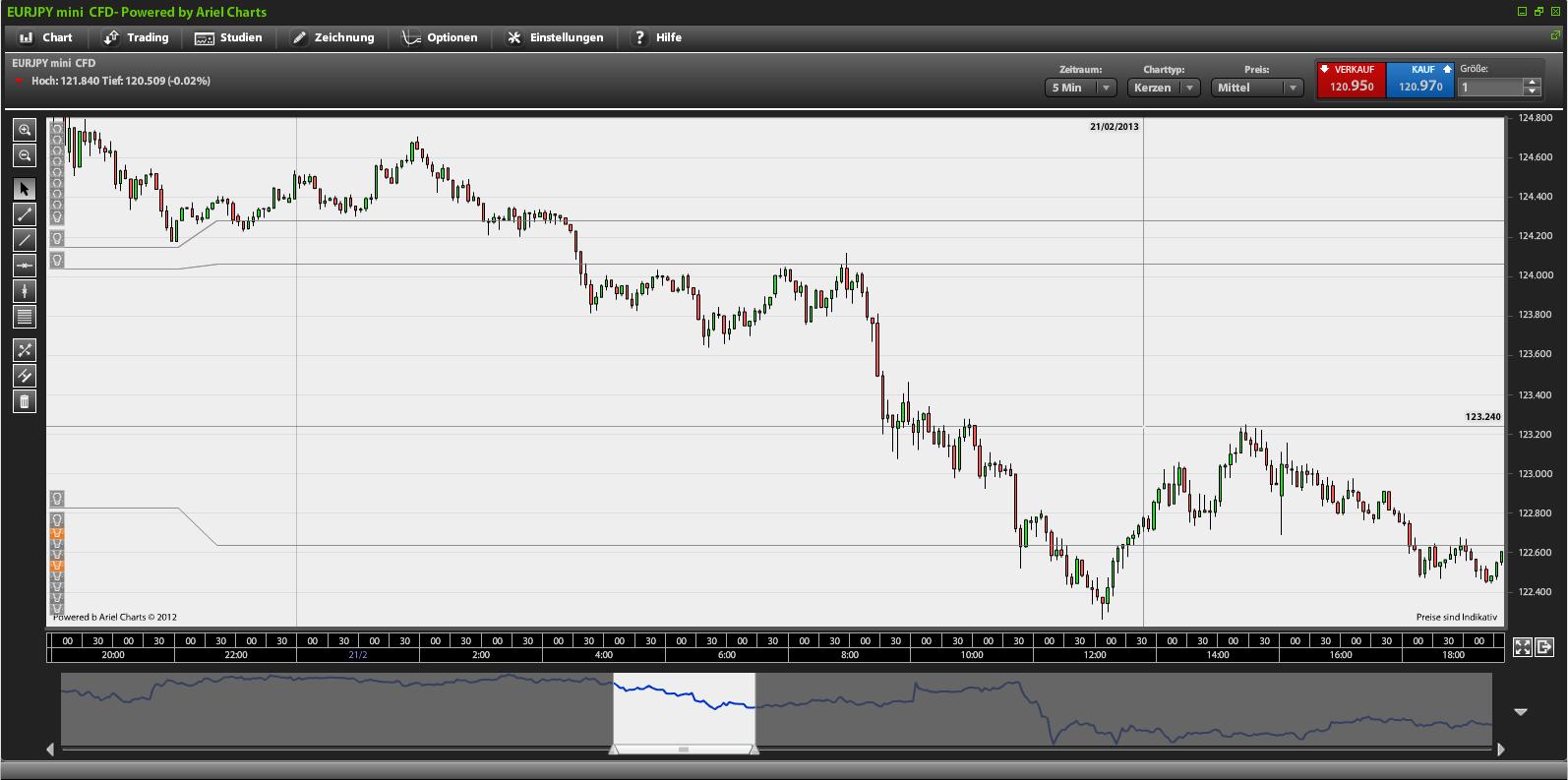Open the Einstellungen menu
This screenshot has height=780, width=1568.
[555, 37]
